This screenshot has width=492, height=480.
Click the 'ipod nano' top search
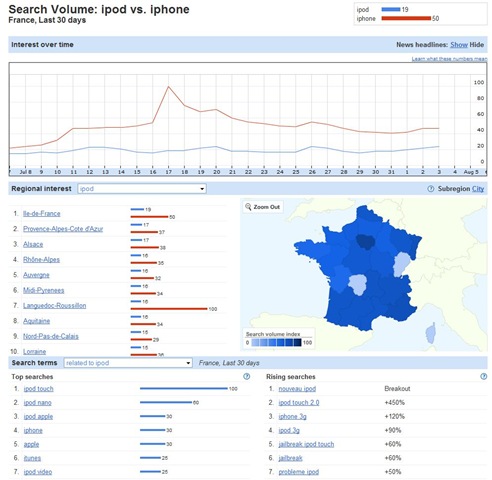tap(38, 403)
